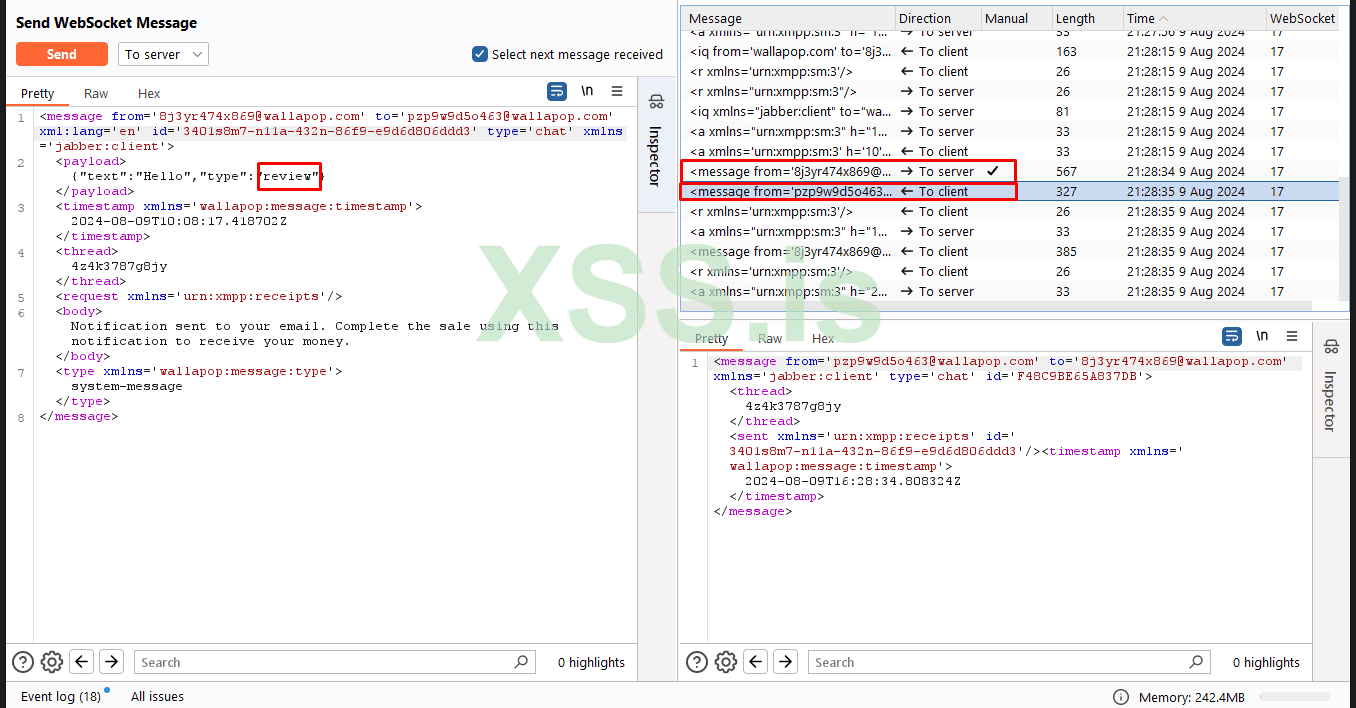Open hamburger menu in response viewer
Image resolution: width=1356 pixels, height=708 pixels.
[1292, 336]
